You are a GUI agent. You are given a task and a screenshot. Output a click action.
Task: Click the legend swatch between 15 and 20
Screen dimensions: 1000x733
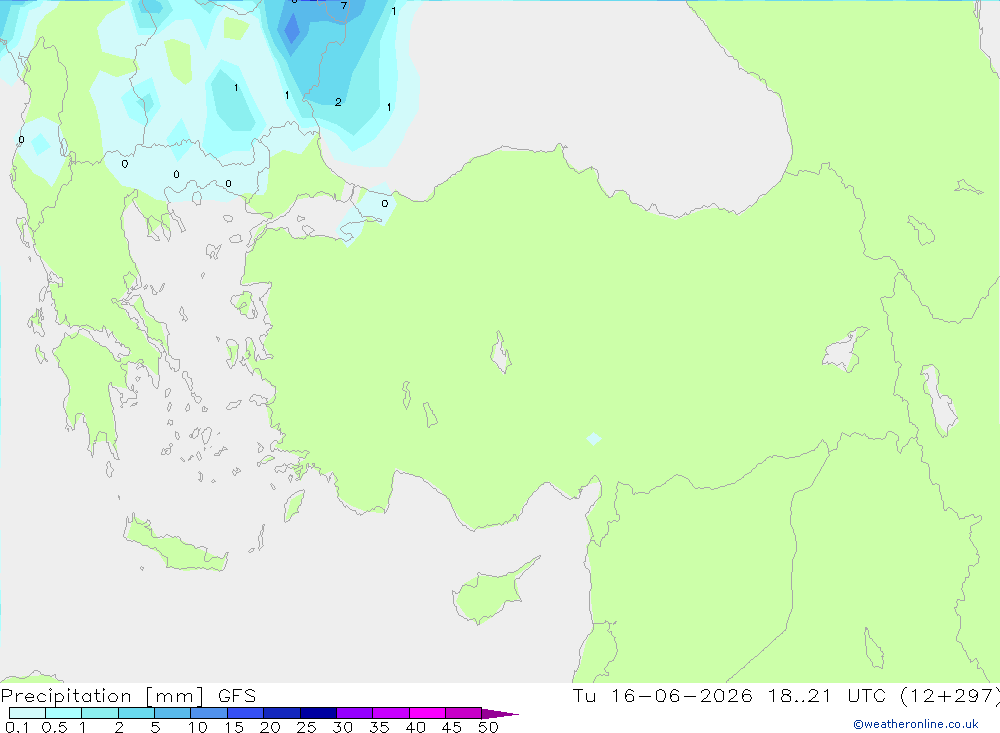click(246, 713)
